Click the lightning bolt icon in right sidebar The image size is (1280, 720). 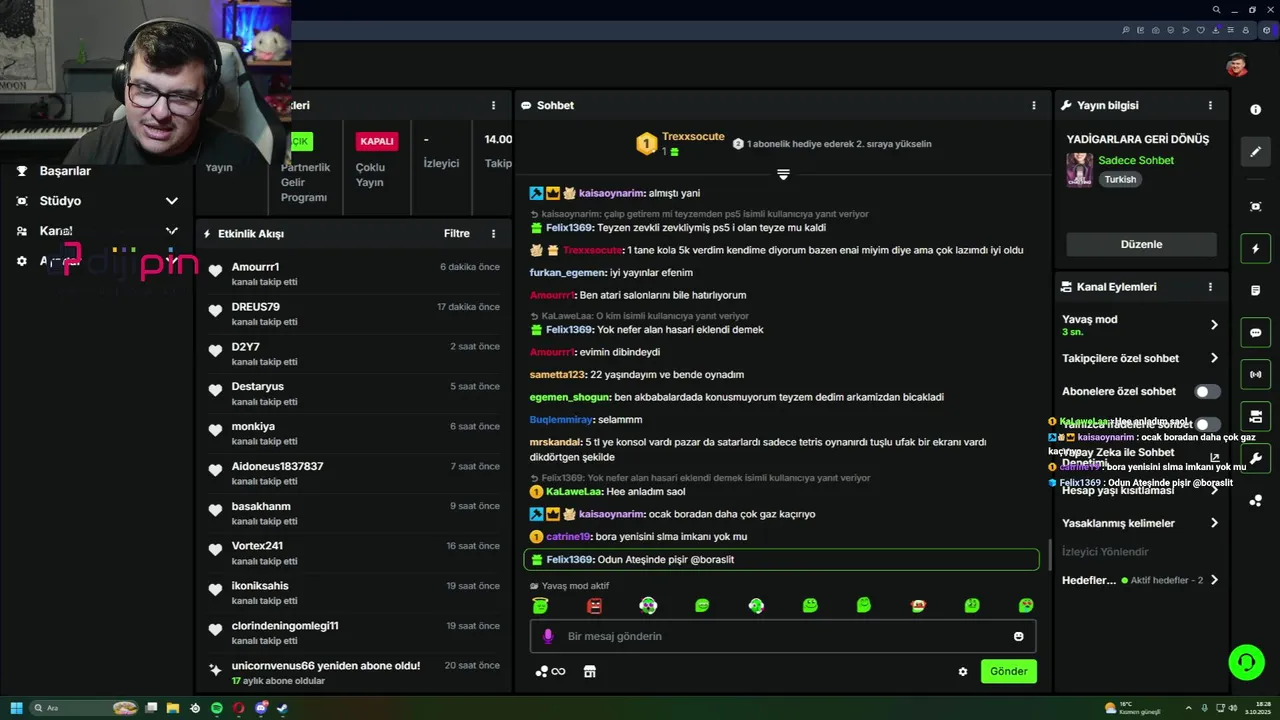tap(1256, 249)
